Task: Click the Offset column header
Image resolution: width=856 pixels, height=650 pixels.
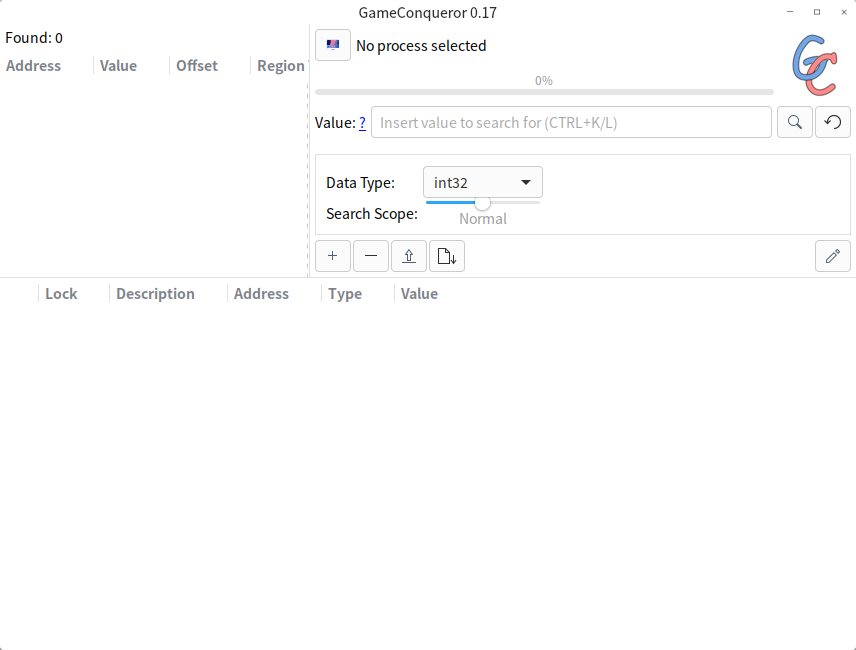Action: tap(197, 65)
